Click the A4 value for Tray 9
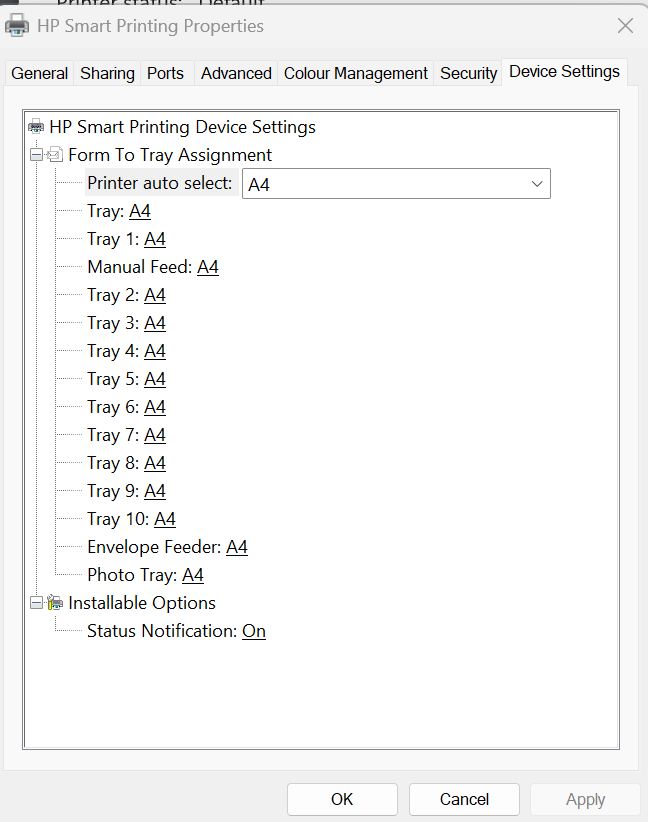The height and width of the screenshot is (822, 648). pyautogui.click(x=155, y=491)
